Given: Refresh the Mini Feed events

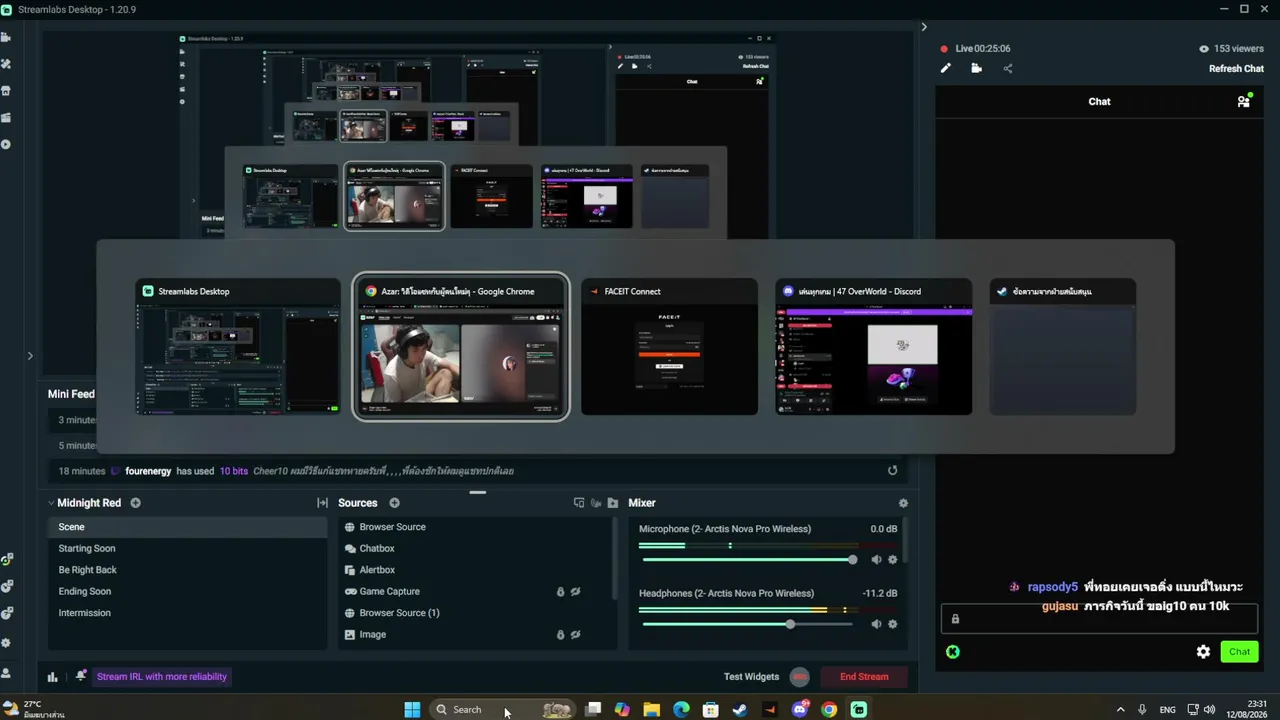Looking at the screenshot, I should (893, 470).
